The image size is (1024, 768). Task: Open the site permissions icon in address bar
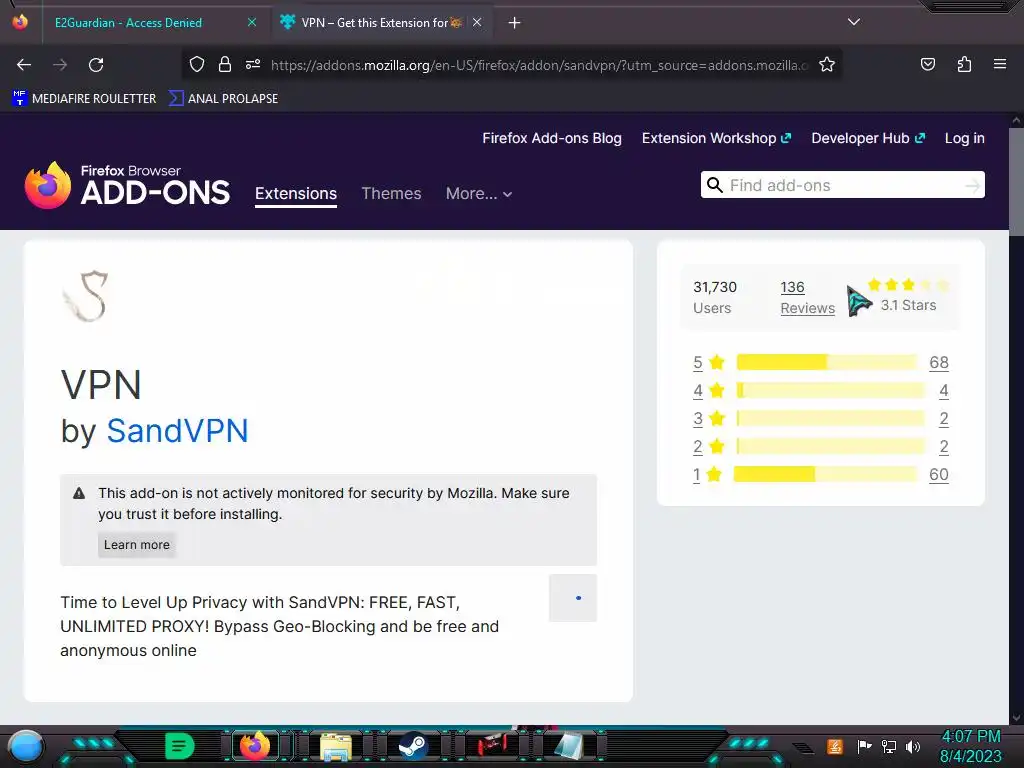pos(253,64)
